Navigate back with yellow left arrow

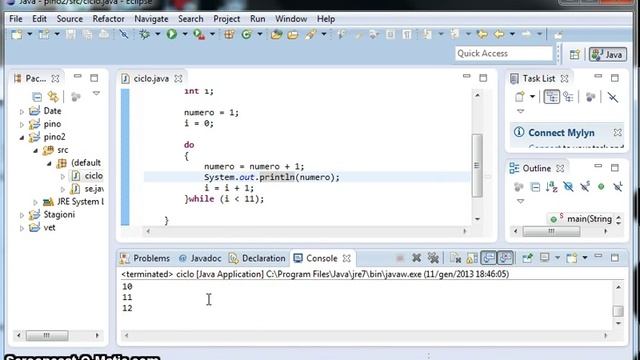(x=499, y=34)
